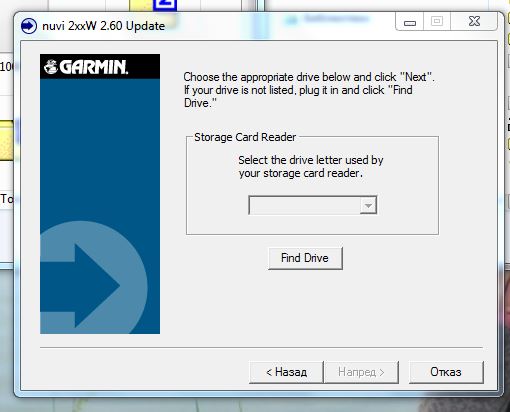This screenshot has height=412, width=510.
Task: Click the 'Select the drive letter used by' text
Action: click(311, 160)
